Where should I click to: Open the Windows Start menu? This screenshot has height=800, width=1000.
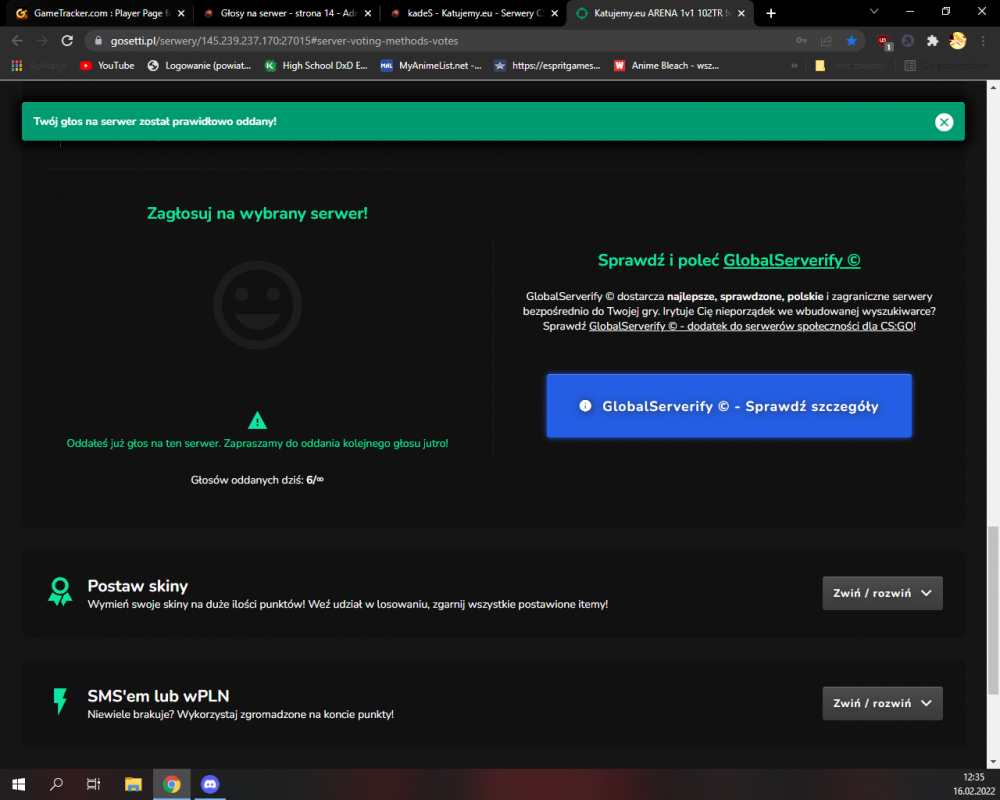pyautogui.click(x=18, y=784)
